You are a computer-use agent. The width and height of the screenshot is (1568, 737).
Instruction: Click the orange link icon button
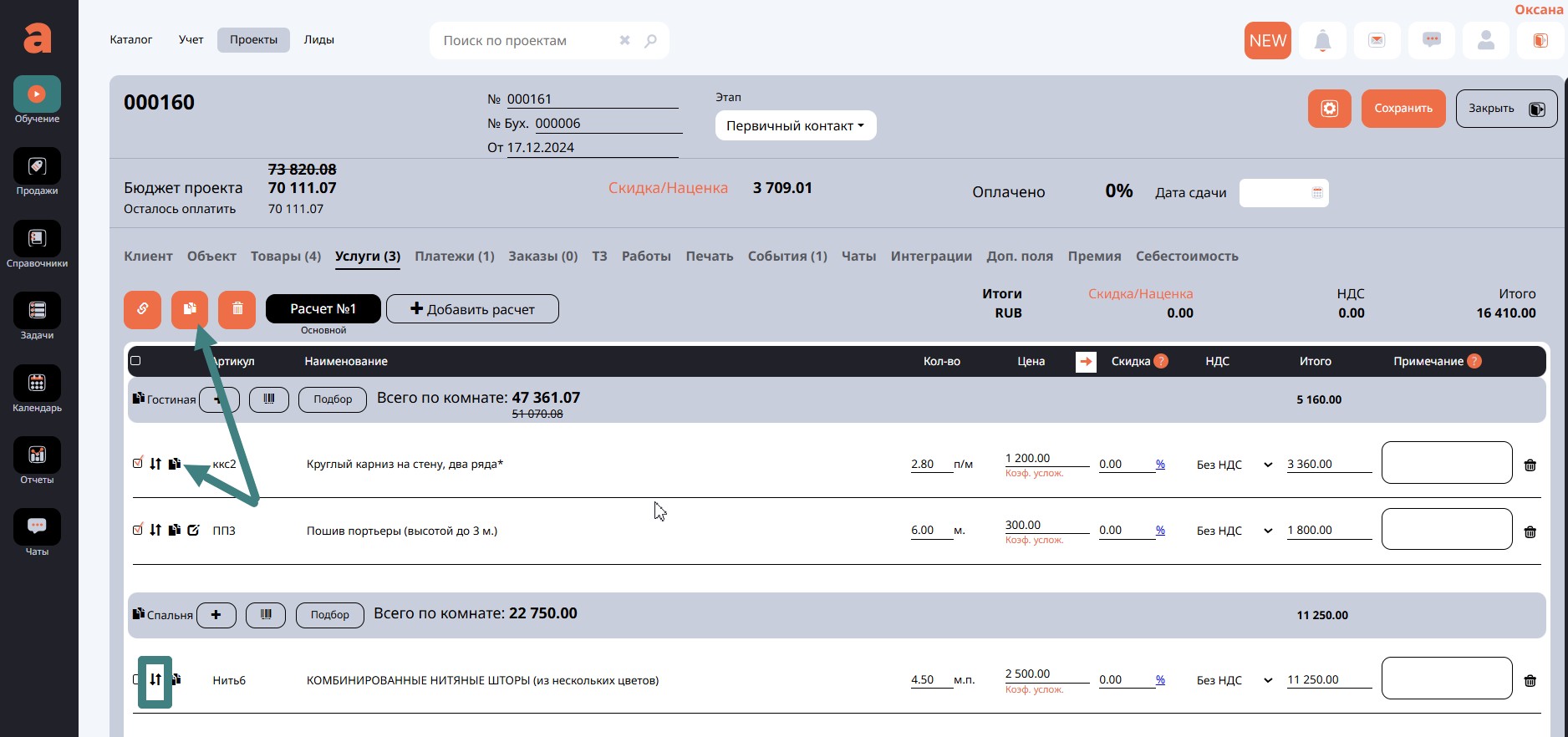[143, 309]
